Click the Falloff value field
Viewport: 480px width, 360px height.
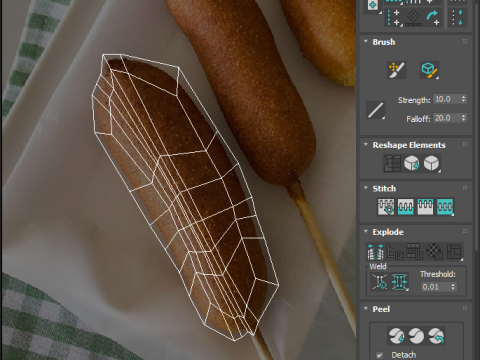[x=446, y=118]
